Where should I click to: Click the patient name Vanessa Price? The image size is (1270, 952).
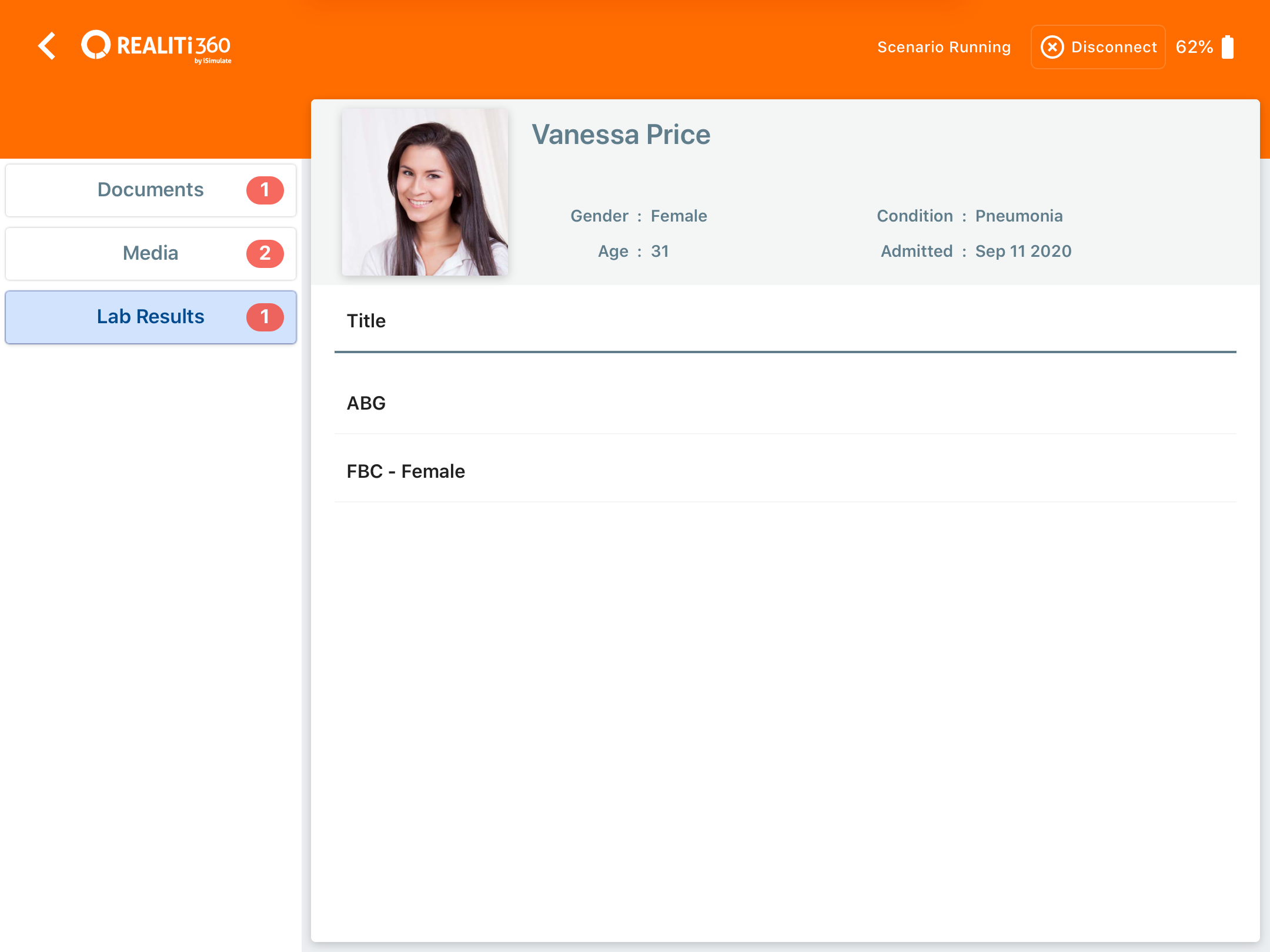click(621, 135)
